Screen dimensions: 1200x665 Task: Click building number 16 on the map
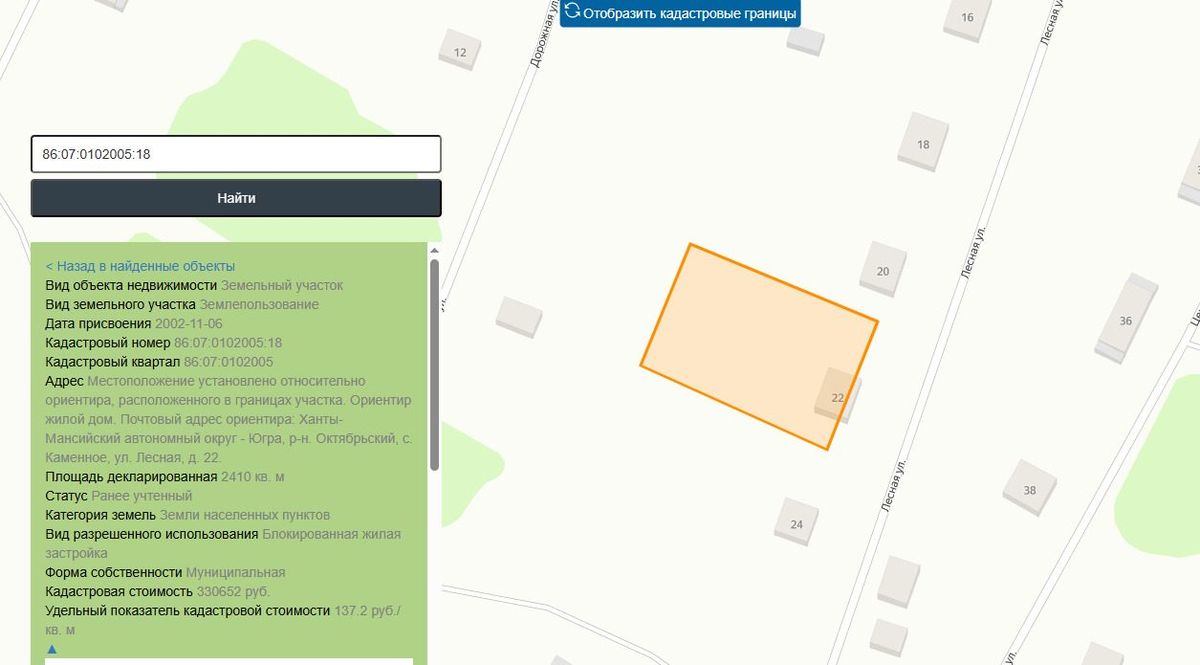coord(967,17)
